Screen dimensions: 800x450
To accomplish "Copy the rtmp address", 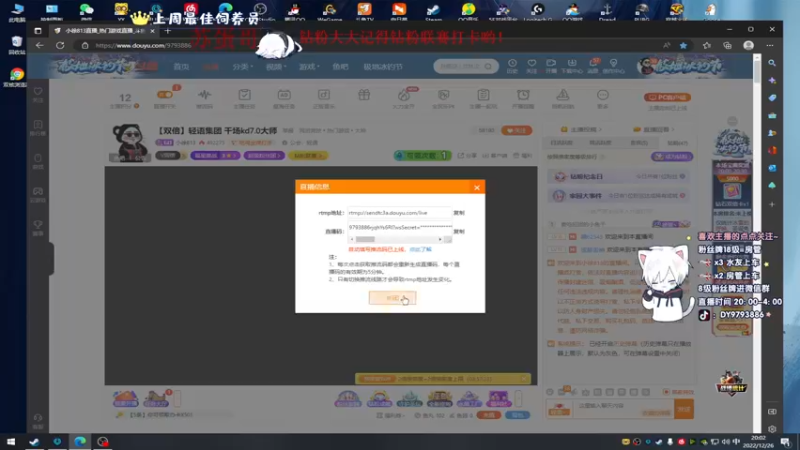I will 459,213.
